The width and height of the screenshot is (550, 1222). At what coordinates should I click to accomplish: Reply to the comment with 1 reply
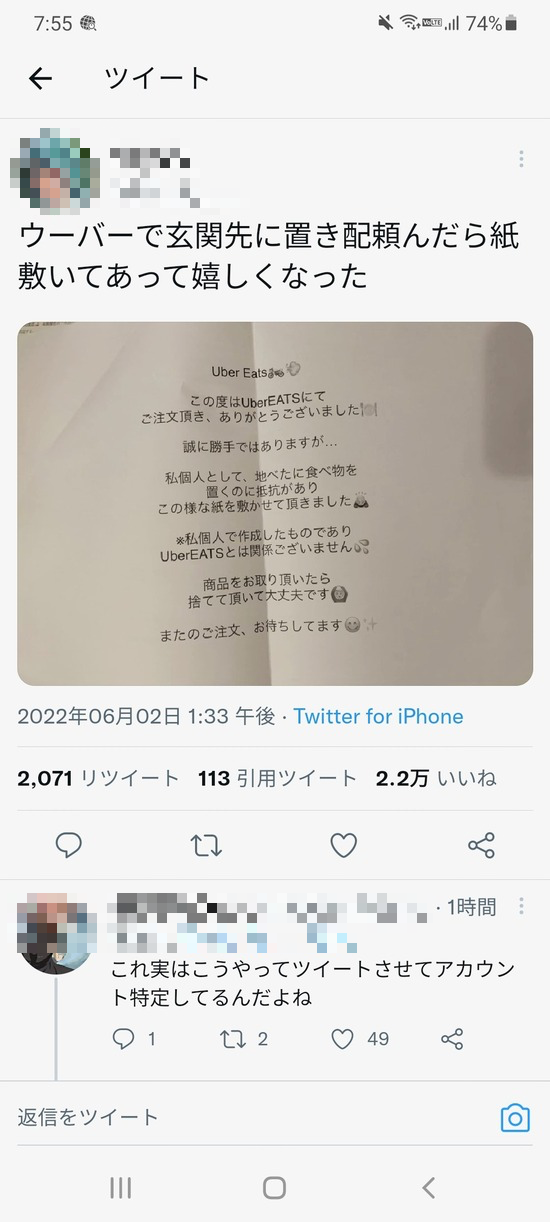[134, 1039]
